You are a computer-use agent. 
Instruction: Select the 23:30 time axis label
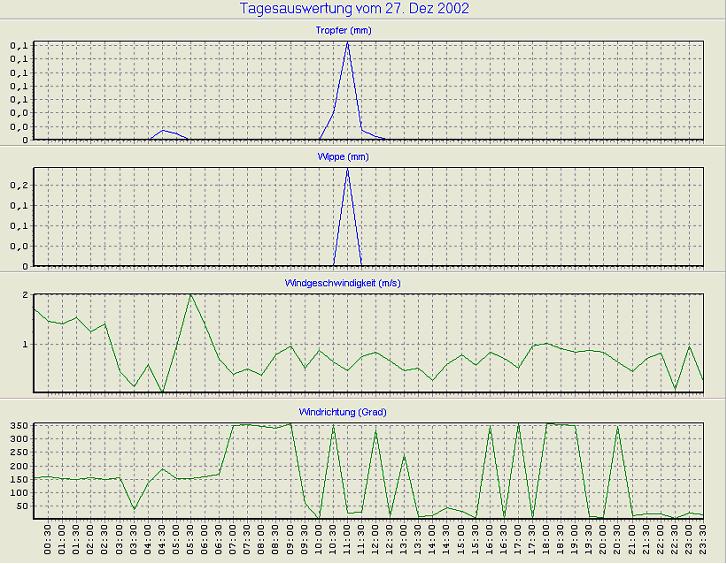pos(703,542)
